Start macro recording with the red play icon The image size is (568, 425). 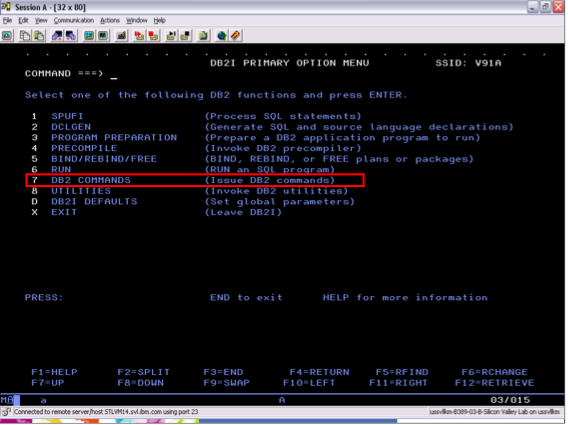tap(139, 36)
